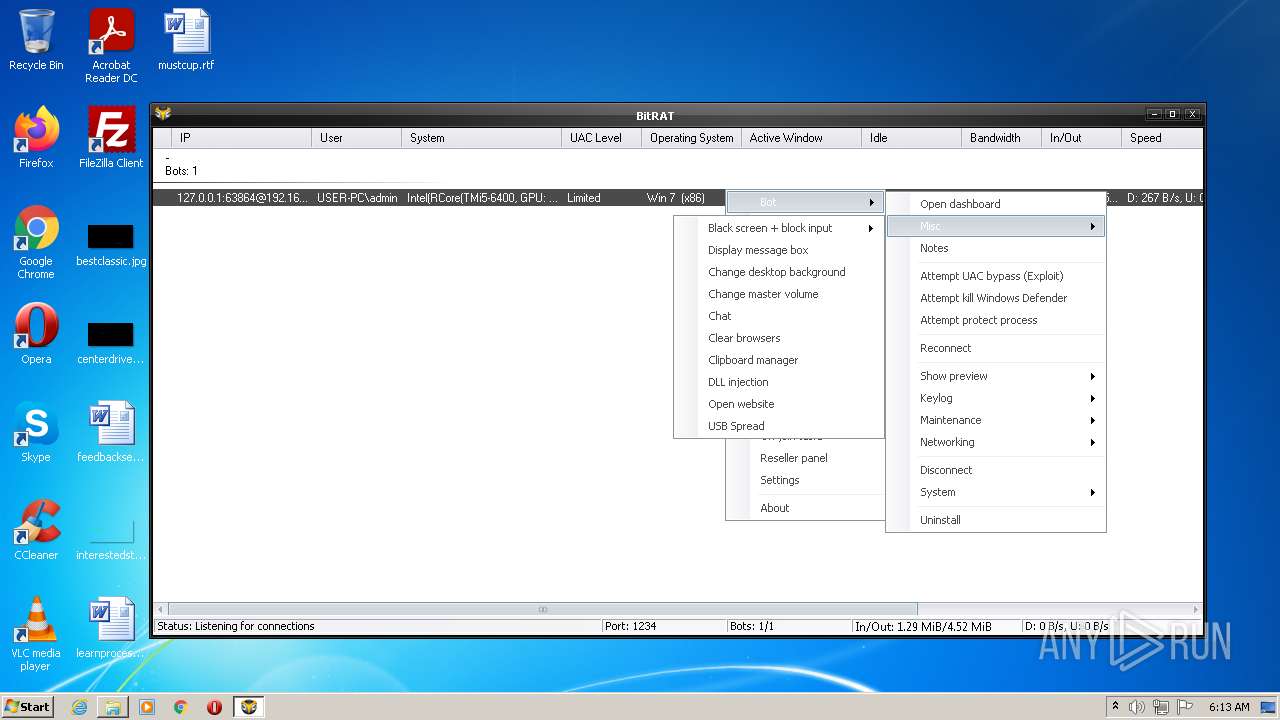This screenshot has height=720, width=1280.
Task: Choose Attempt UAC bypass (Exploit)
Action: pos(996,276)
